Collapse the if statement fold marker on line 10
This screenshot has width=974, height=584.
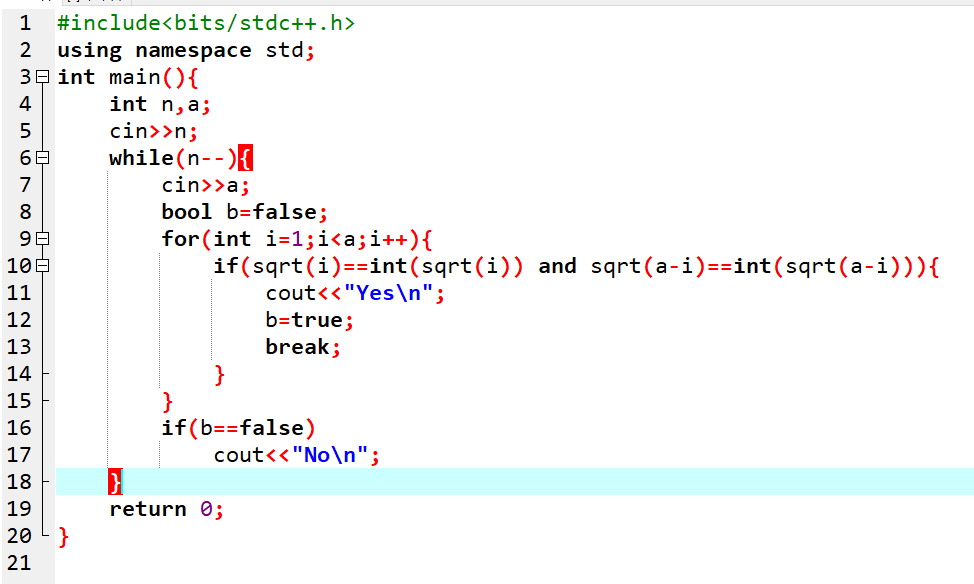coord(41,266)
